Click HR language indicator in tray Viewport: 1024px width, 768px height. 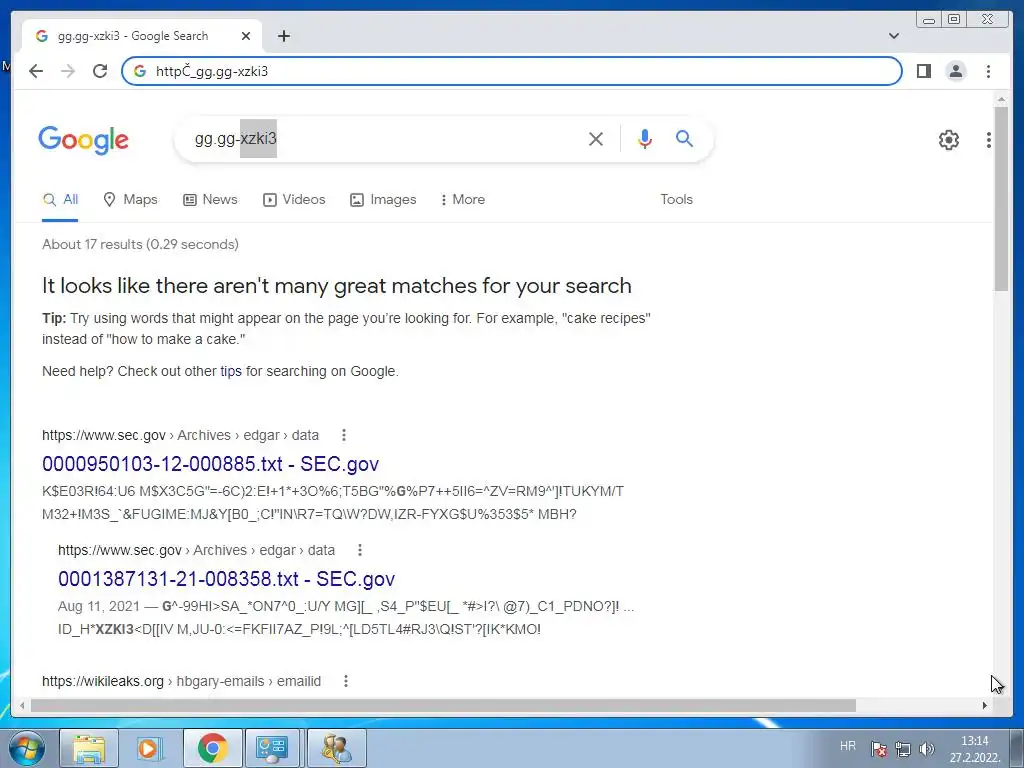point(848,746)
